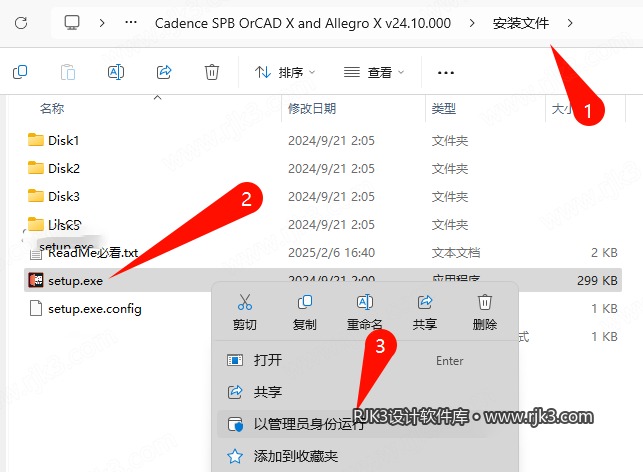Click the This PC monitor icon in the breadcrumb
The height and width of the screenshot is (472, 643).
click(x=72, y=23)
